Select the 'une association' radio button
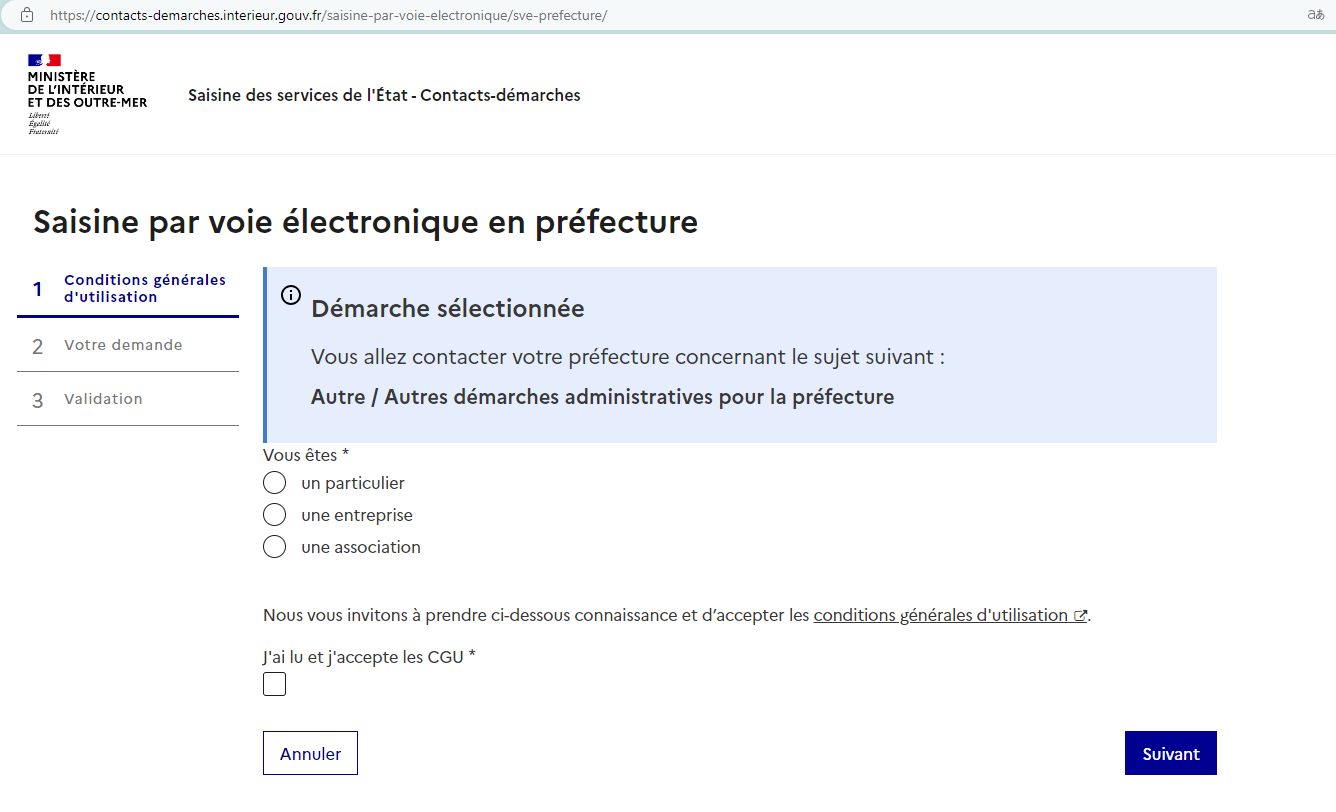 click(x=274, y=547)
